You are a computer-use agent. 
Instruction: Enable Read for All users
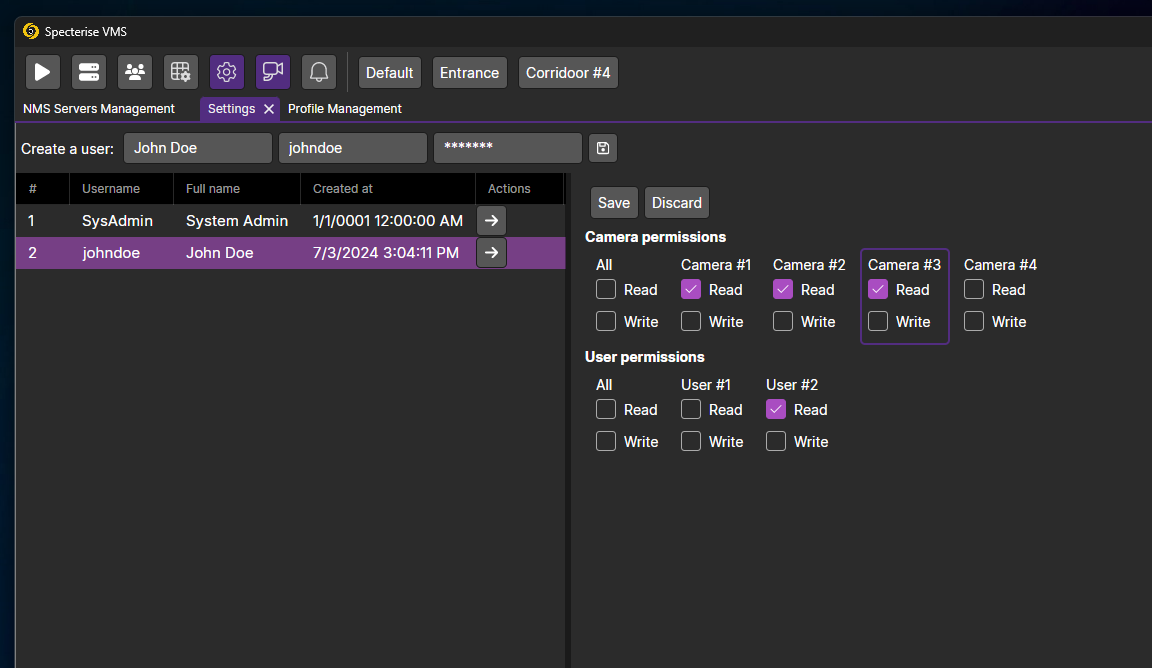[606, 409]
